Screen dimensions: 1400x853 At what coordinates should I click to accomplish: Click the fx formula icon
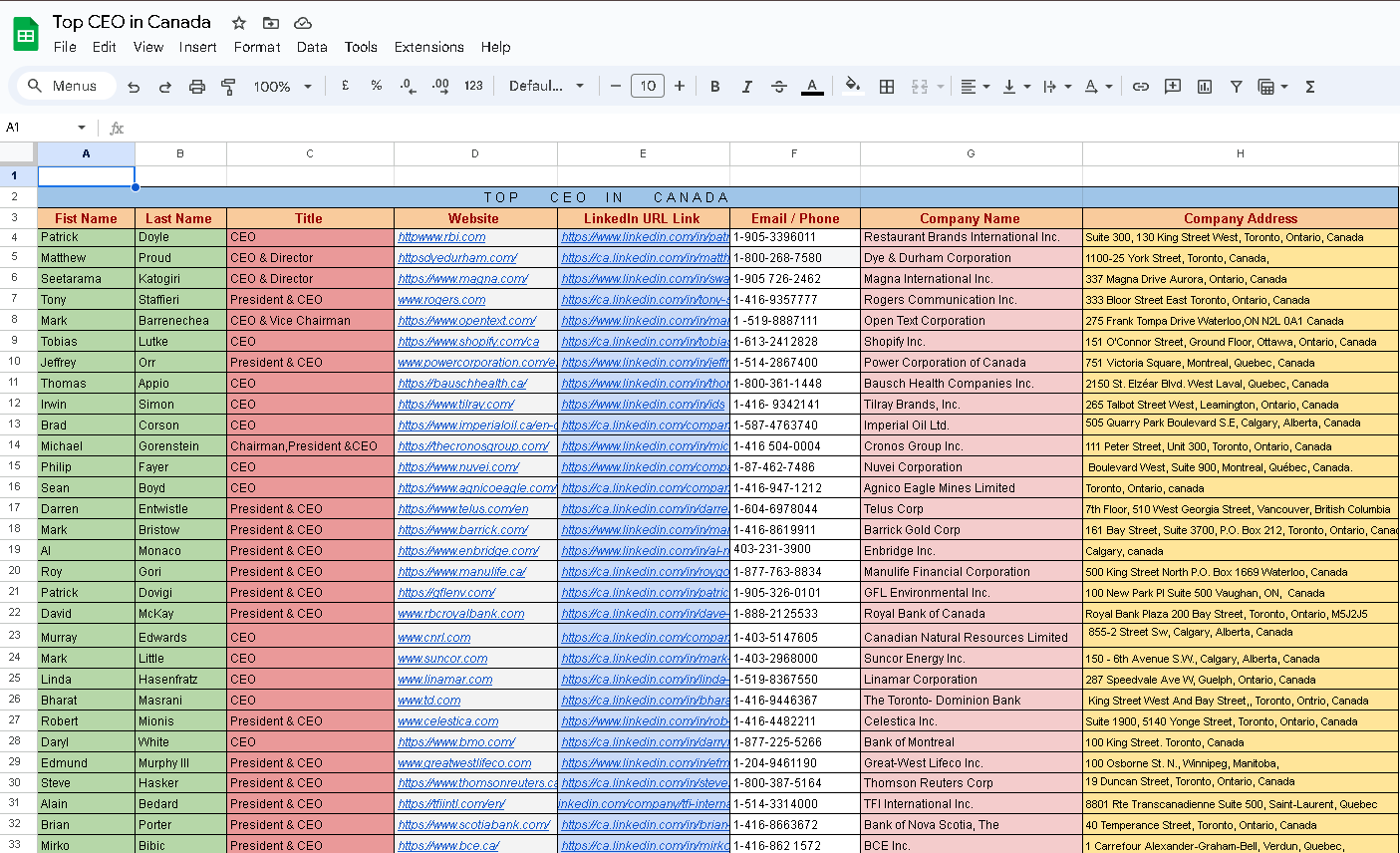117,128
